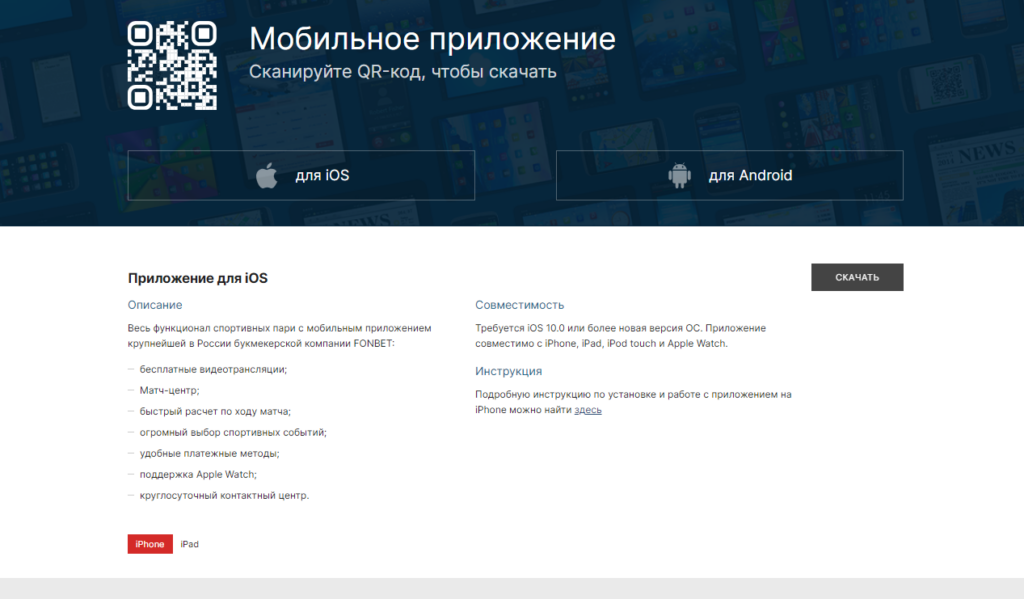Viewport: 1024px width, 599px height.
Task: Switch to the iPhone tab
Action: pos(150,544)
